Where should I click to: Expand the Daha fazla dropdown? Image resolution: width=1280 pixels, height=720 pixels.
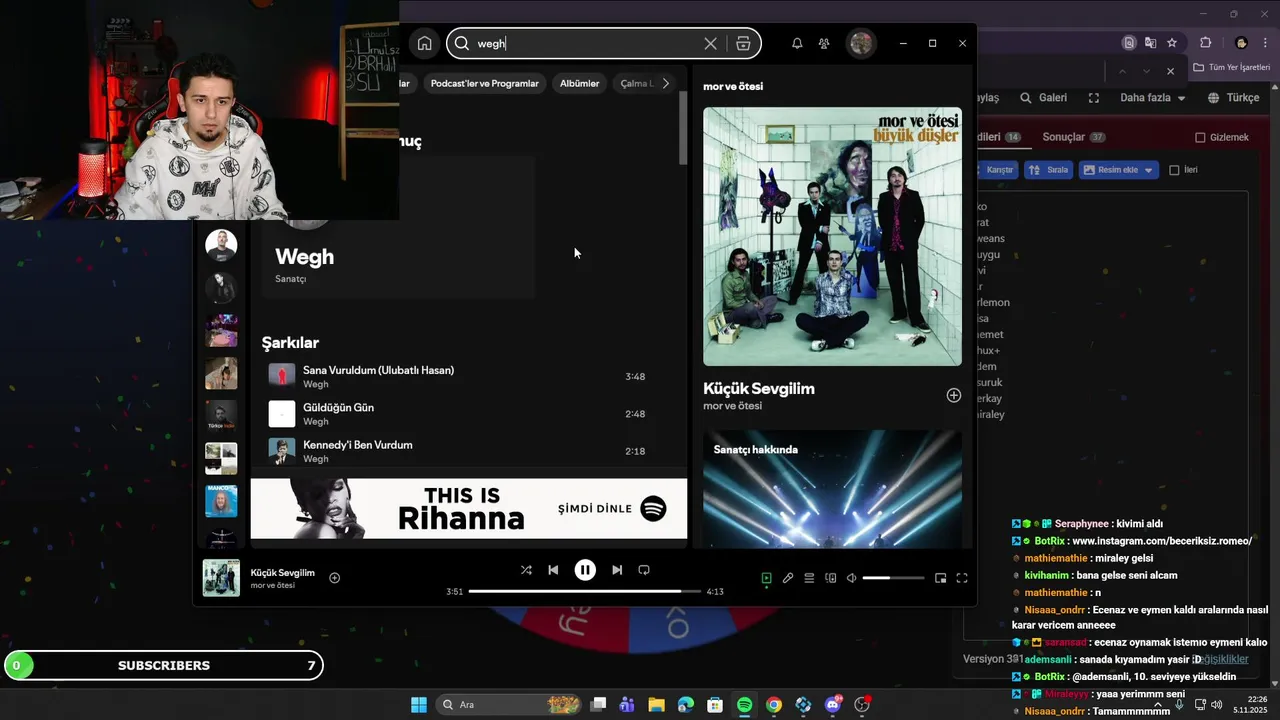click(1153, 98)
